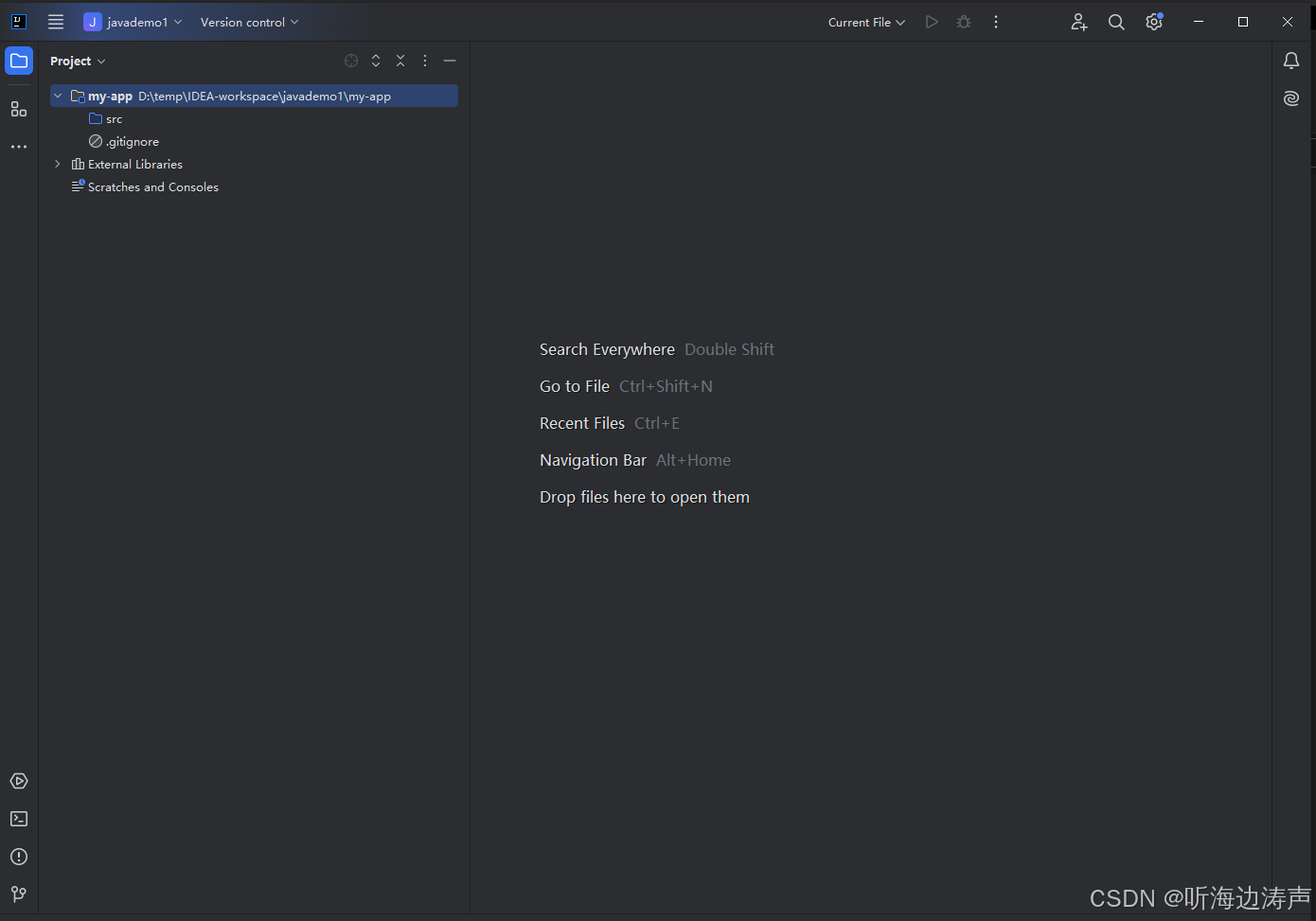This screenshot has height=921, width=1316.
Task: Open Project panel options menu
Action: 425,61
